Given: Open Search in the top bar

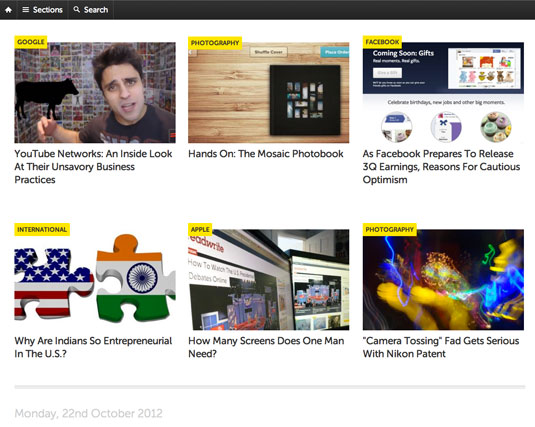Looking at the screenshot, I should click(x=91, y=10).
